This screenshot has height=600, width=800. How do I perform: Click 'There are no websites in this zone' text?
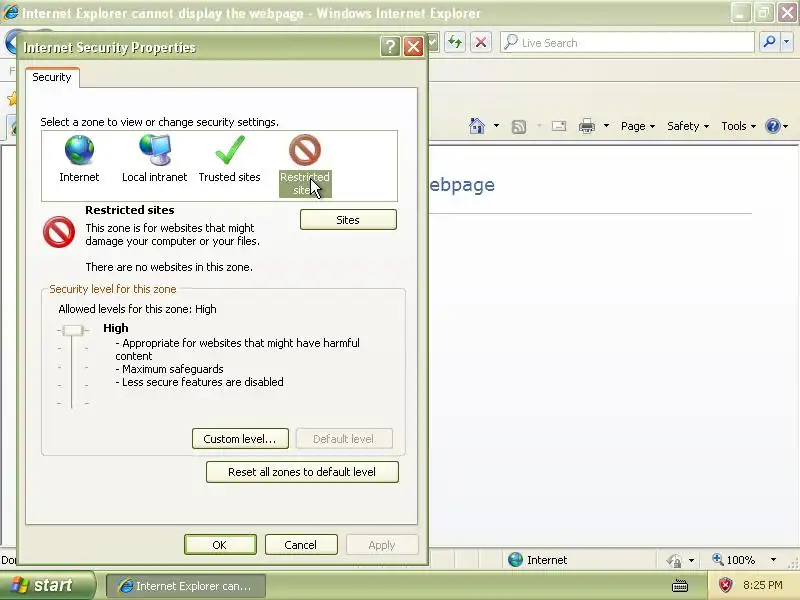[x=169, y=267]
